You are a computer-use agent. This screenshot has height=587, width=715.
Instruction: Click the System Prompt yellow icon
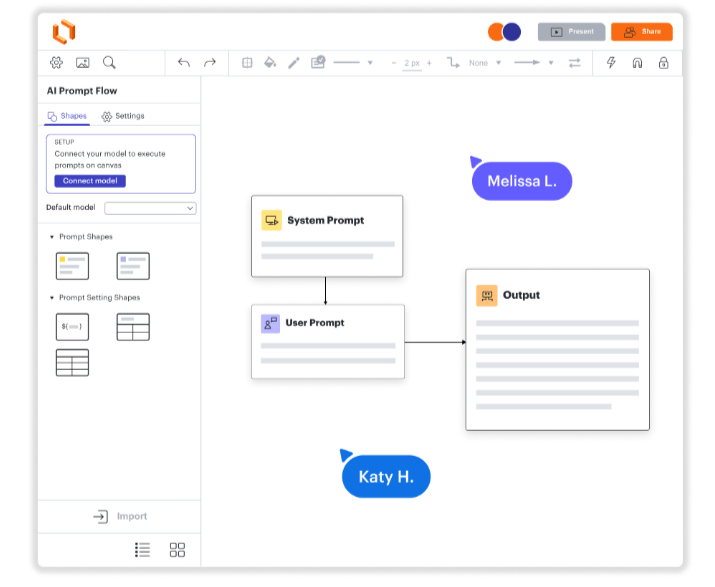271,221
